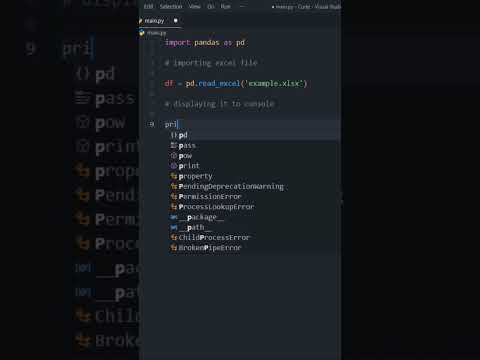Click the unsaved dot on main.py tab

coord(176,21)
